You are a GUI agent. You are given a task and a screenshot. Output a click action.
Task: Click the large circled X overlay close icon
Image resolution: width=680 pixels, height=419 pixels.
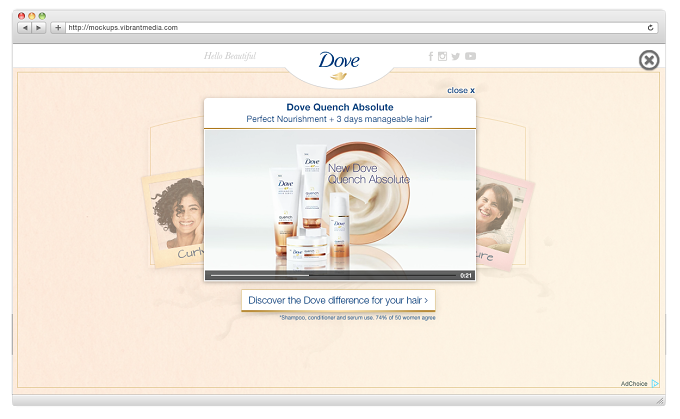point(649,60)
